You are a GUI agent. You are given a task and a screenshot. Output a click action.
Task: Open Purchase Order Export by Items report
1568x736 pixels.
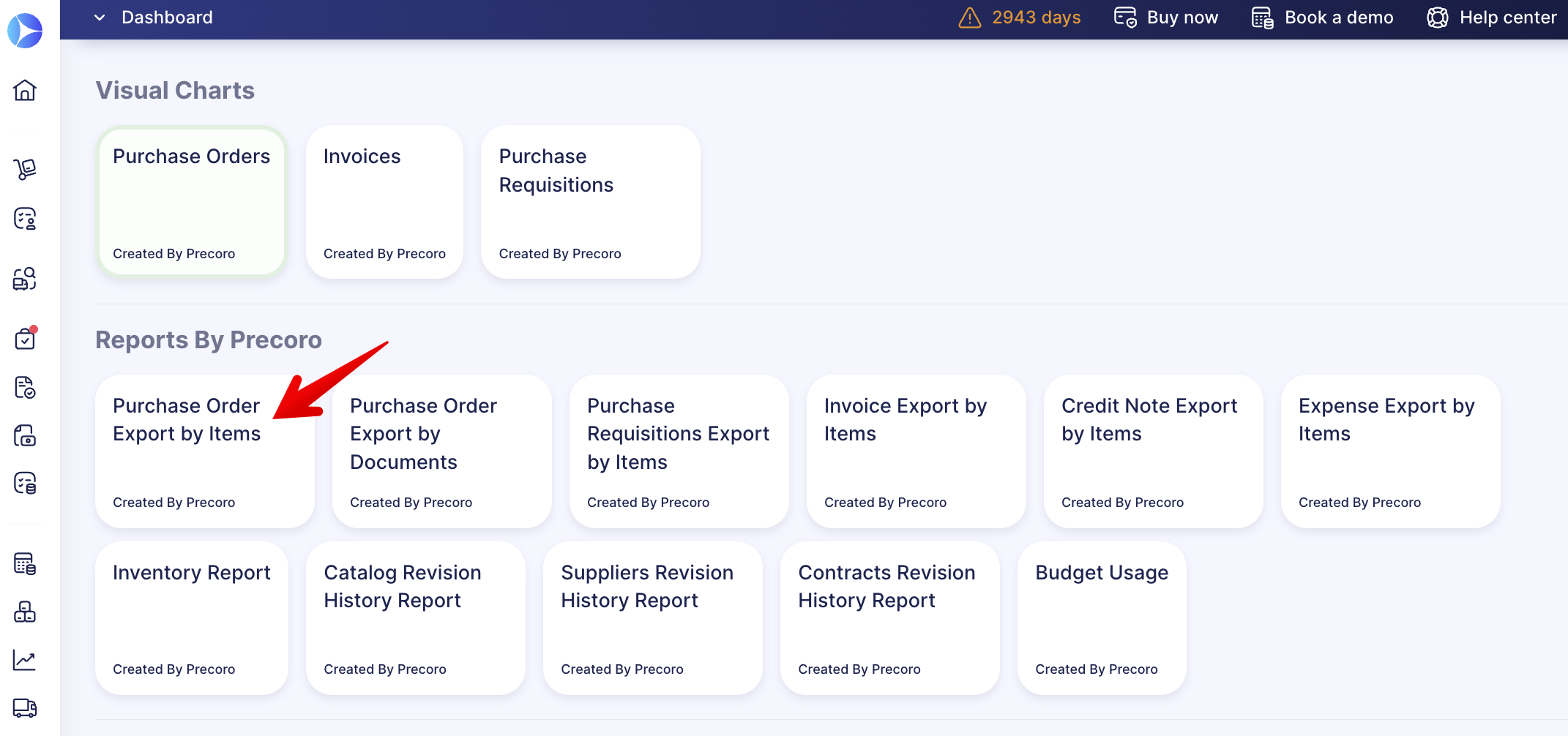click(x=205, y=451)
